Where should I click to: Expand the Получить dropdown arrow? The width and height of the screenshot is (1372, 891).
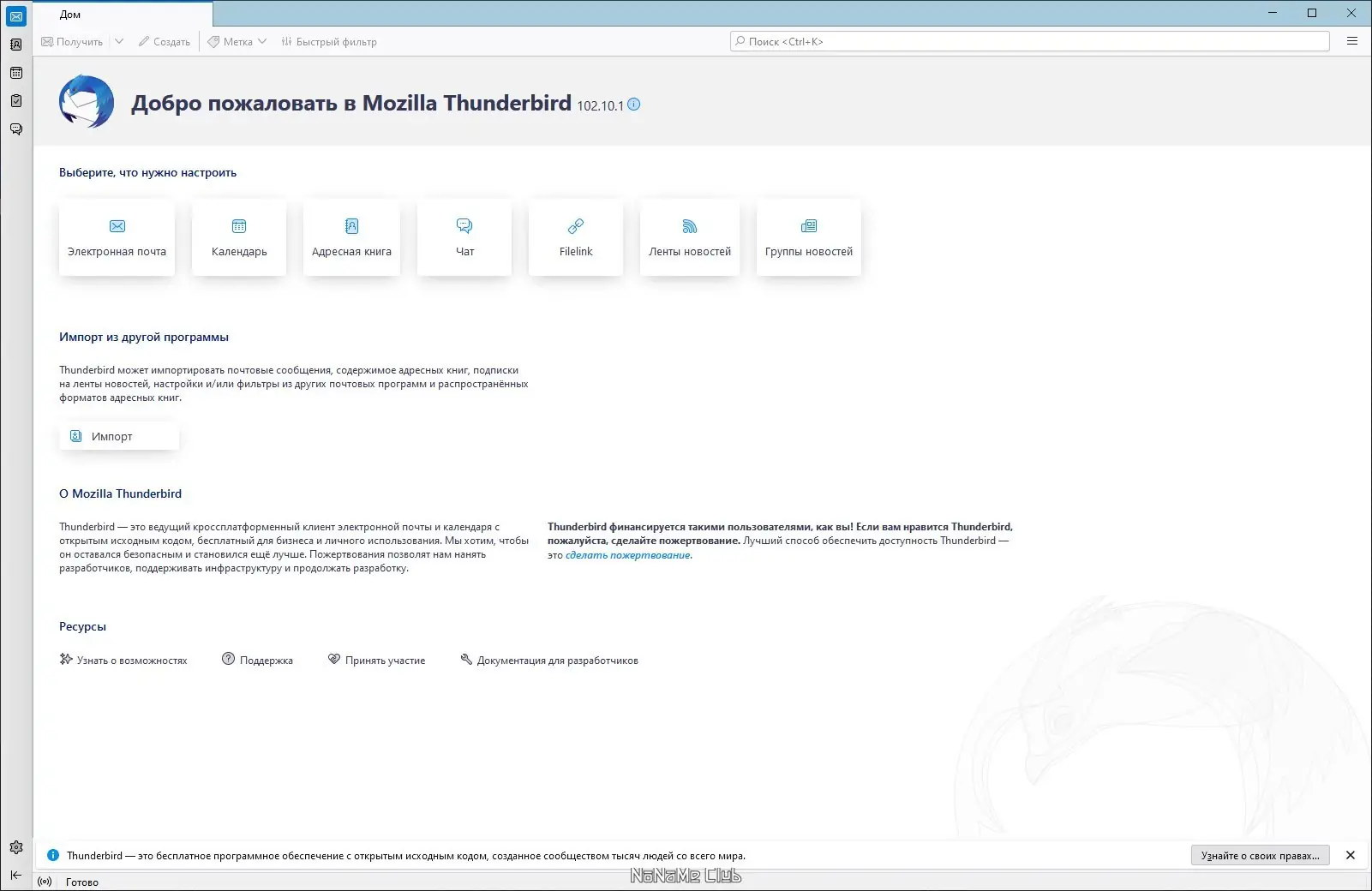point(119,41)
